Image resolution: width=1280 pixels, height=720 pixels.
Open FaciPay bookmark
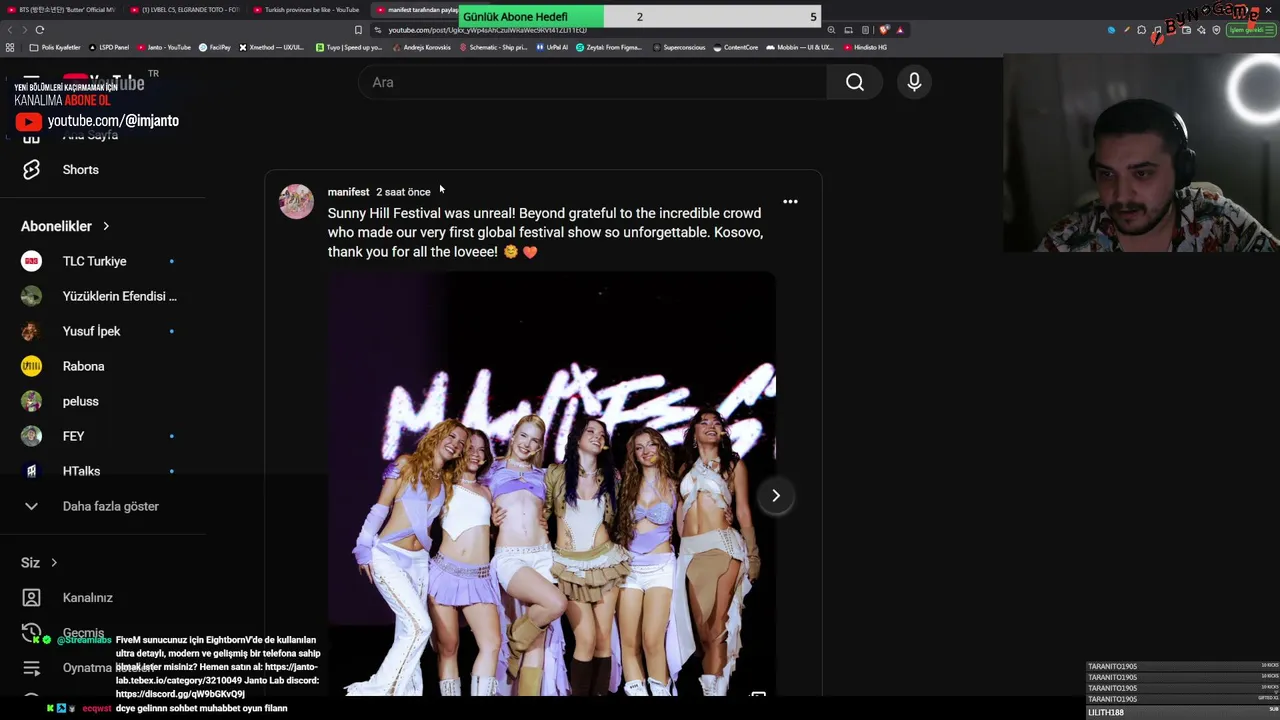click(x=215, y=47)
